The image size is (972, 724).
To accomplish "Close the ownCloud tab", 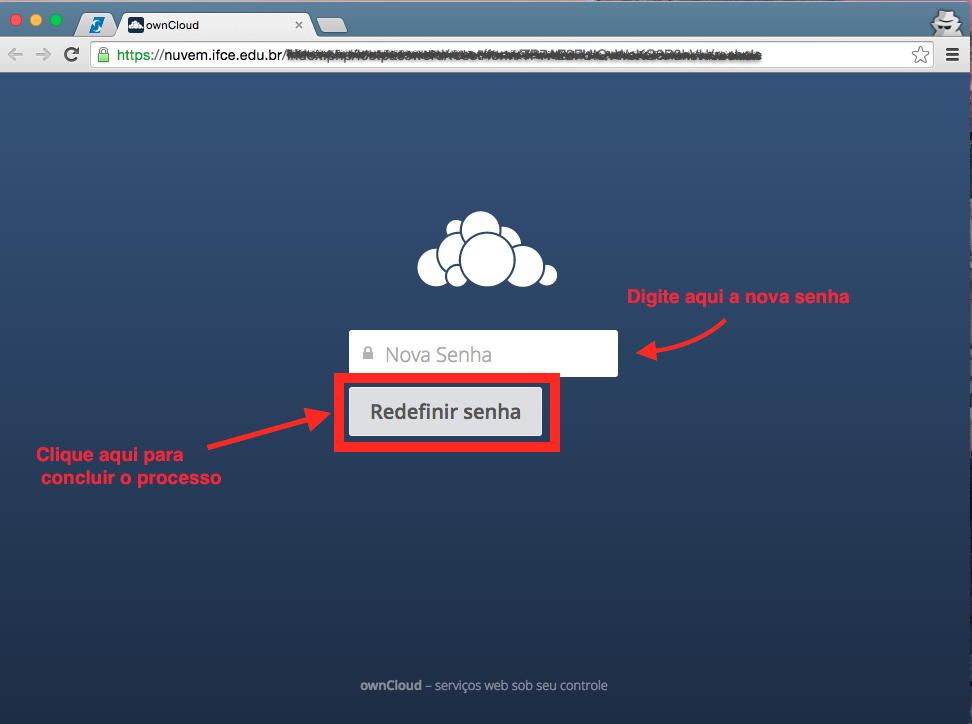I will 299,25.
